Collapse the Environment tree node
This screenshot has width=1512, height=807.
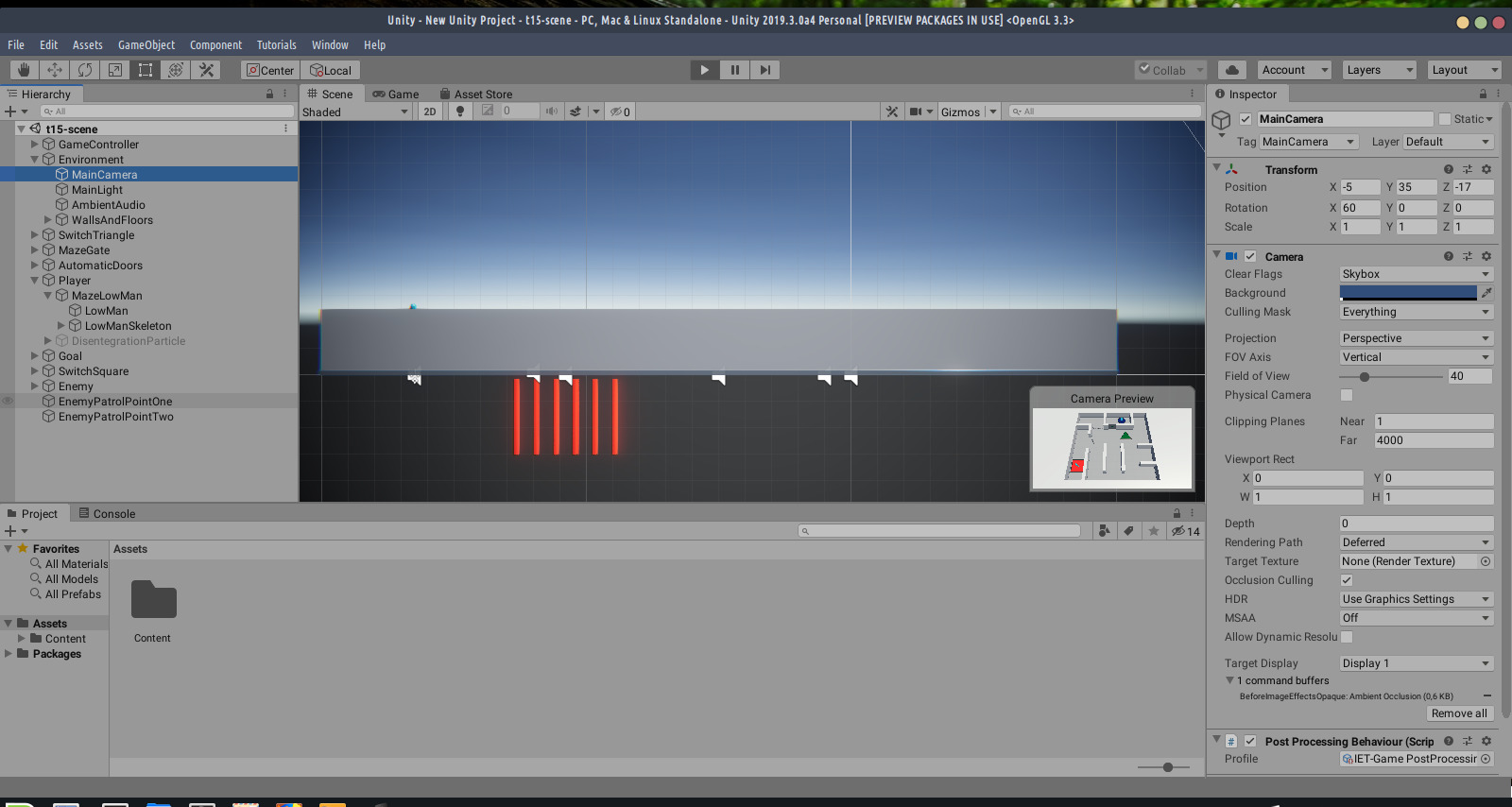click(x=35, y=160)
